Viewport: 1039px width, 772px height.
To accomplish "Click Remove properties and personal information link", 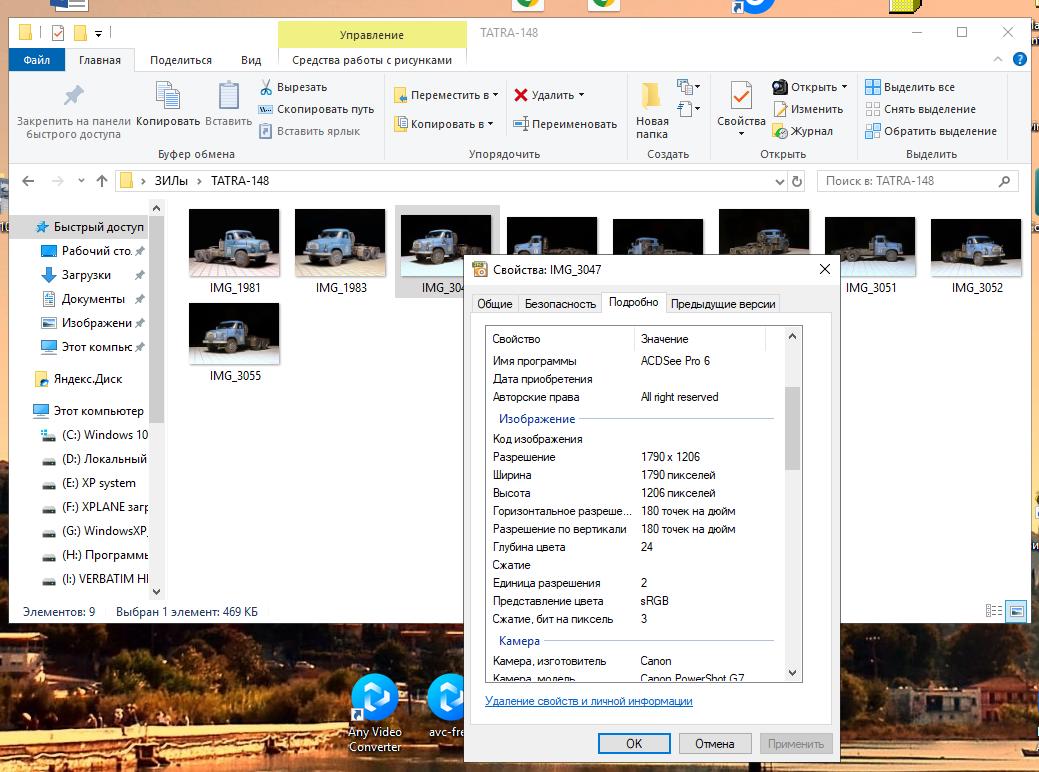I will [x=588, y=701].
